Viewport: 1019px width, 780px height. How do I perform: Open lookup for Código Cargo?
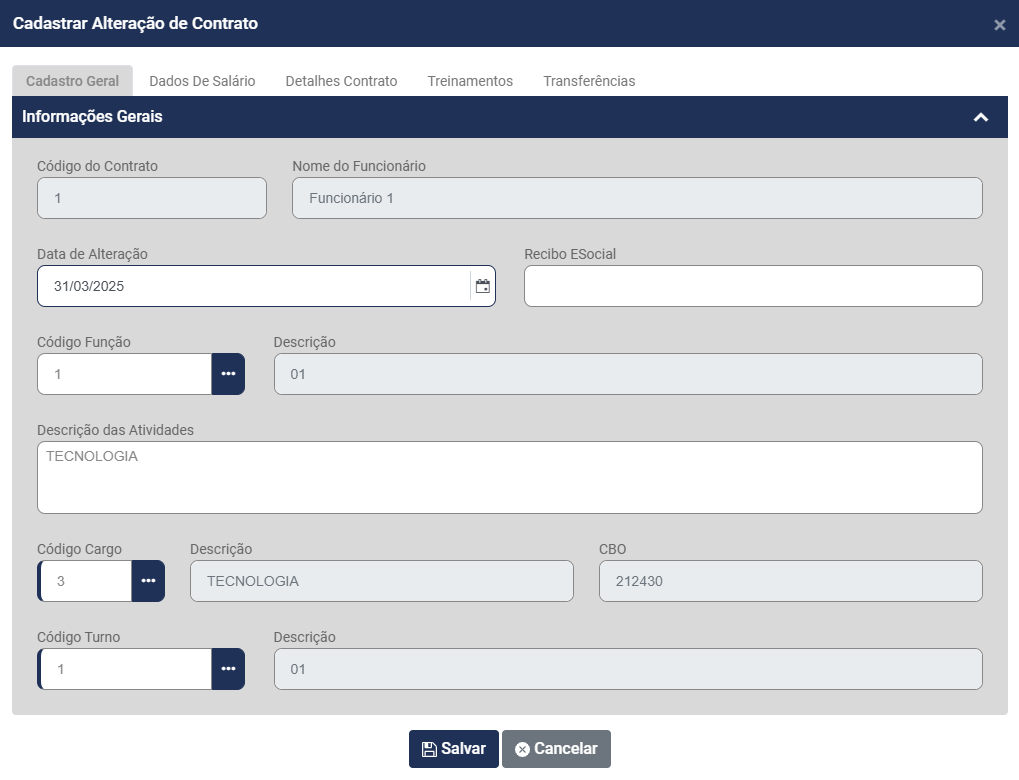tap(148, 581)
